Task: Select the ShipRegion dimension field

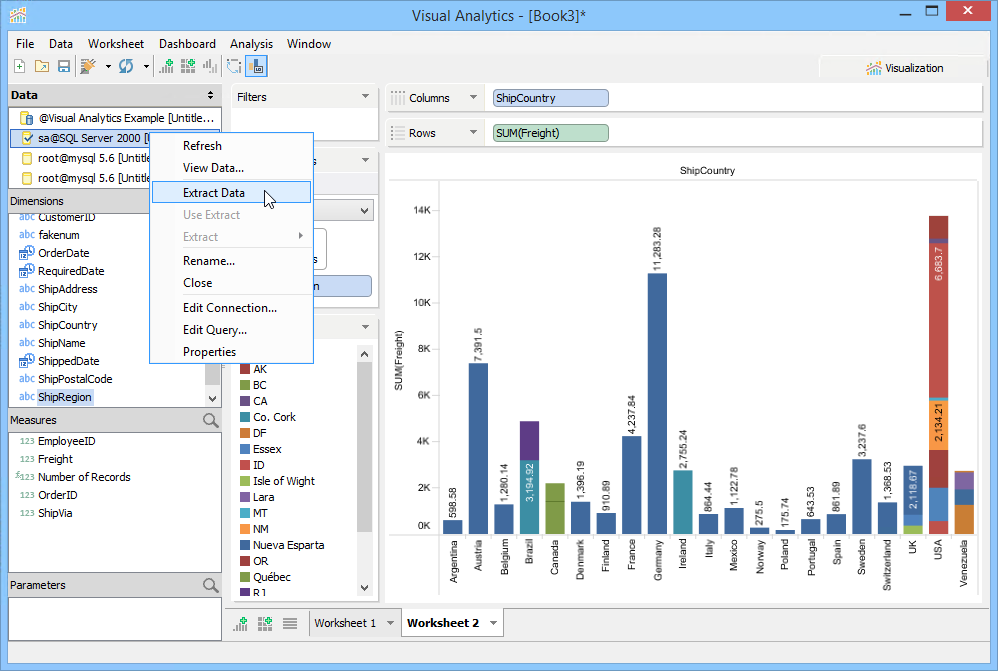Action: [x=64, y=397]
